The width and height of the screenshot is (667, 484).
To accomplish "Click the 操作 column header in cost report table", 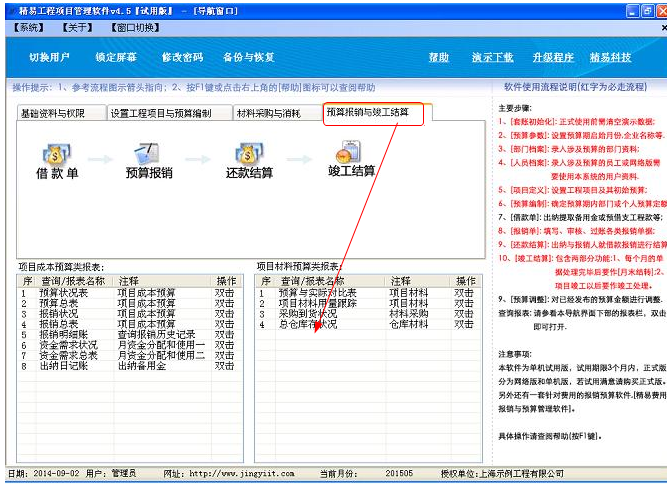I will pyautogui.click(x=226, y=281).
